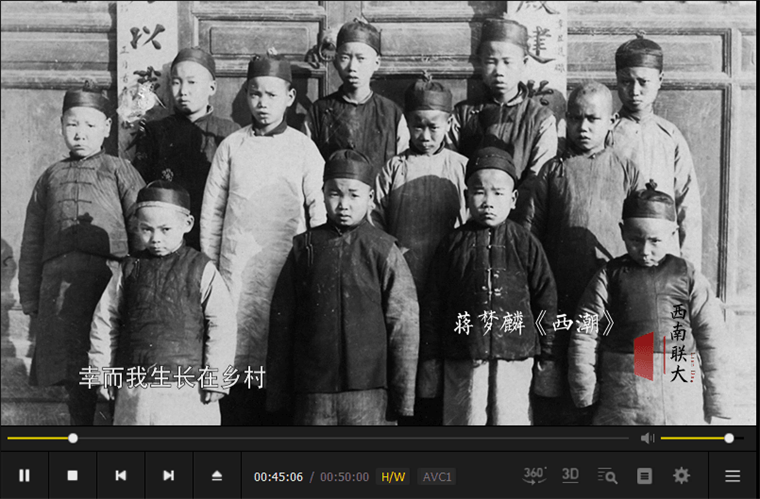
Task: Toggle 3D video mode
Action: [x=570, y=475]
